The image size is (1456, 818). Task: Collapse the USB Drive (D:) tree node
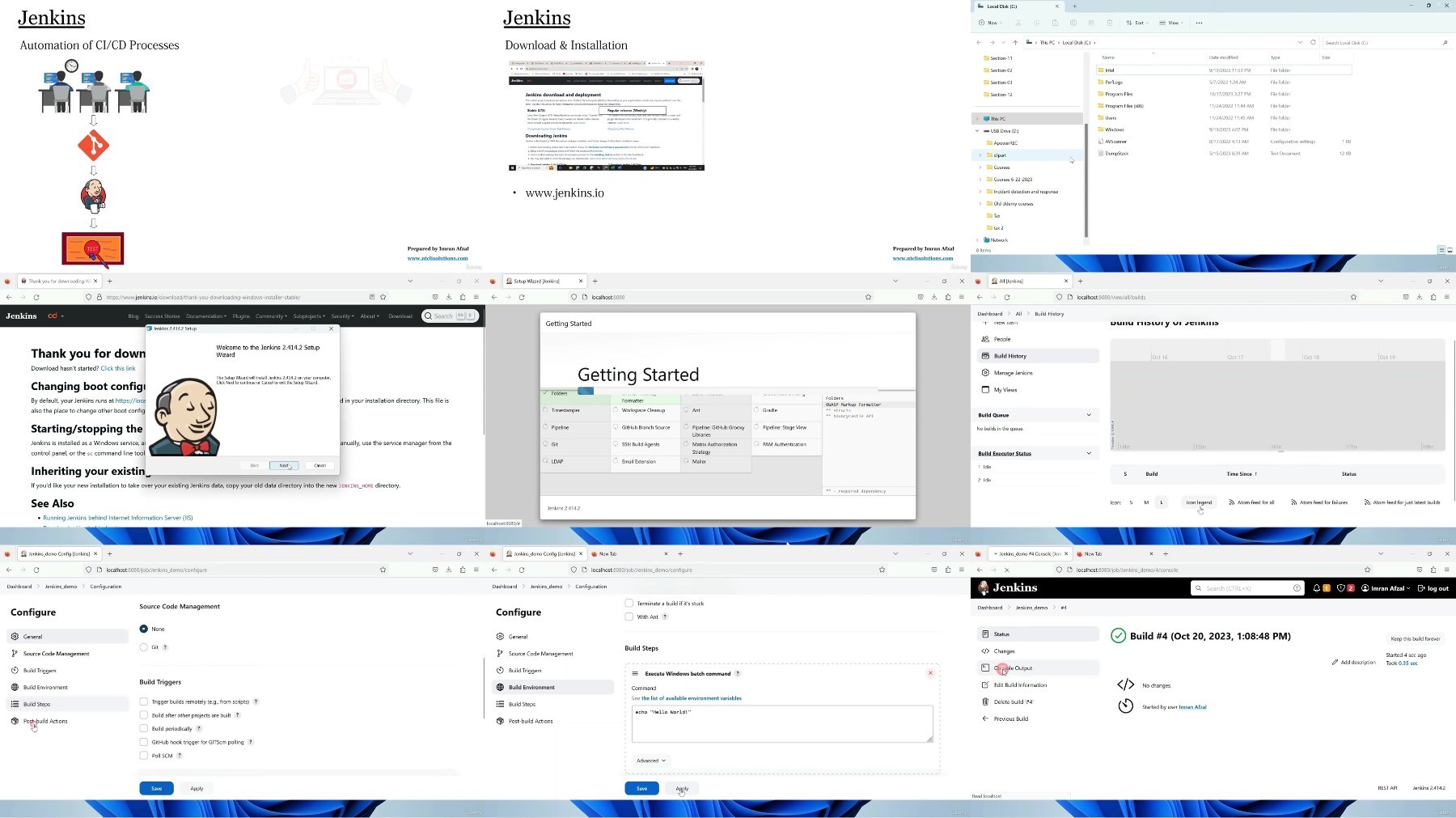click(977, 131)
